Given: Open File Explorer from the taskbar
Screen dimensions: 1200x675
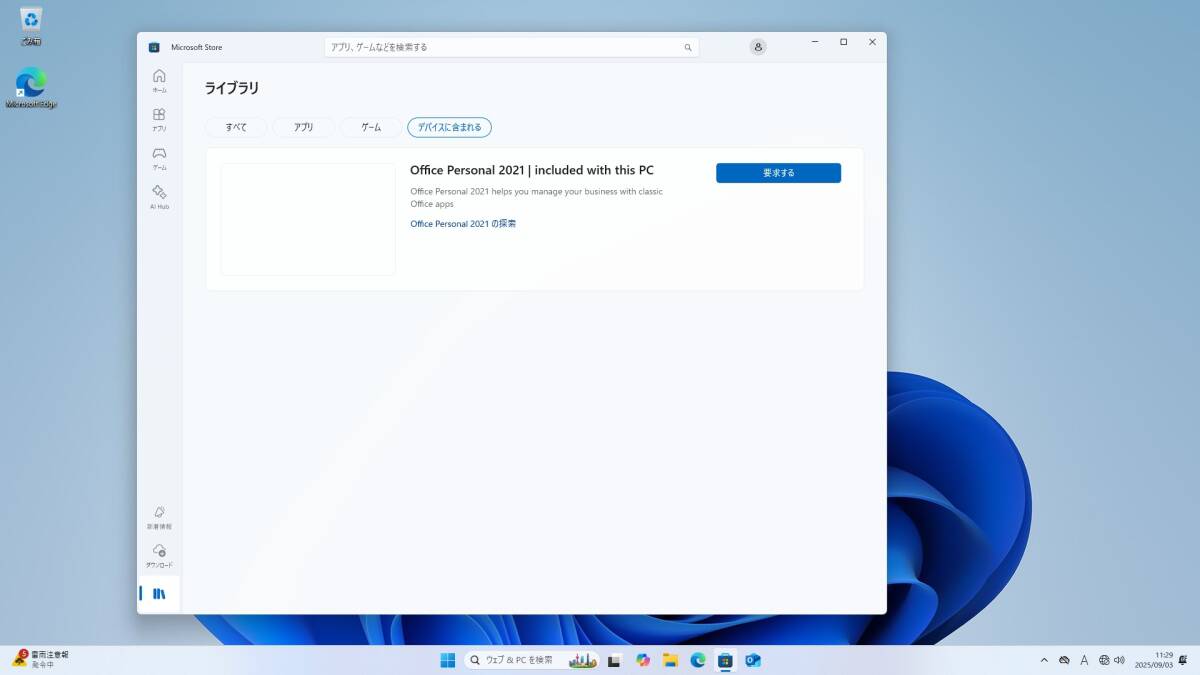Looking at the screenshot, I should pos(670,660).
